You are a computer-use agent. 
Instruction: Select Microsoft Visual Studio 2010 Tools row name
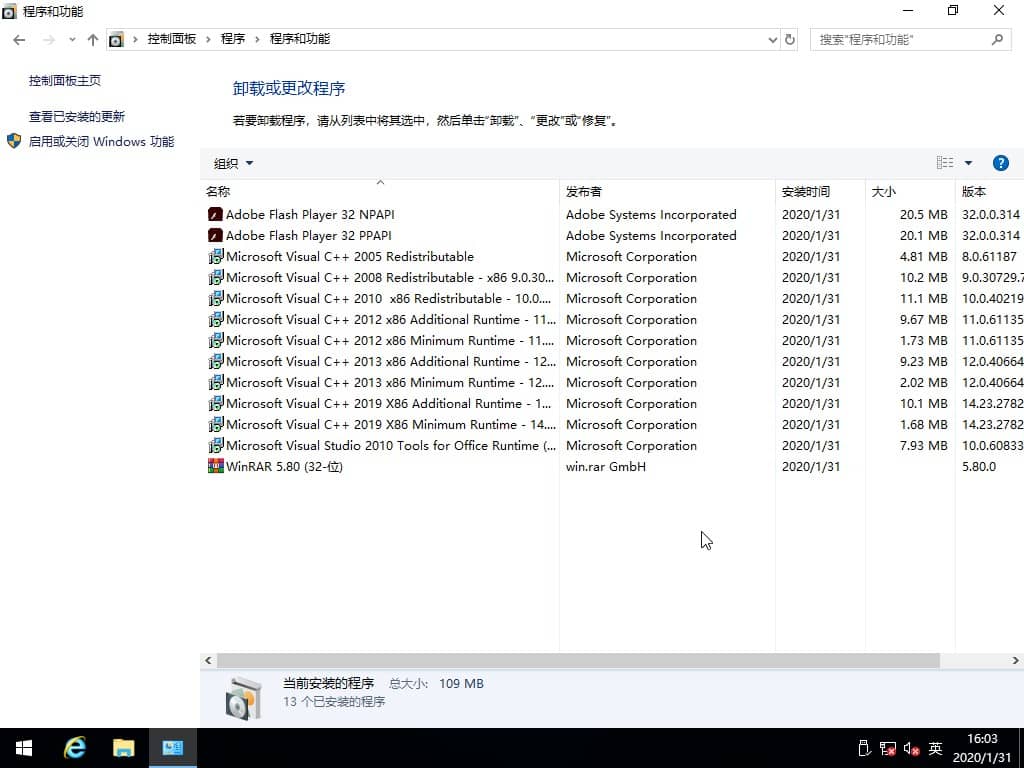pos(391,445)
